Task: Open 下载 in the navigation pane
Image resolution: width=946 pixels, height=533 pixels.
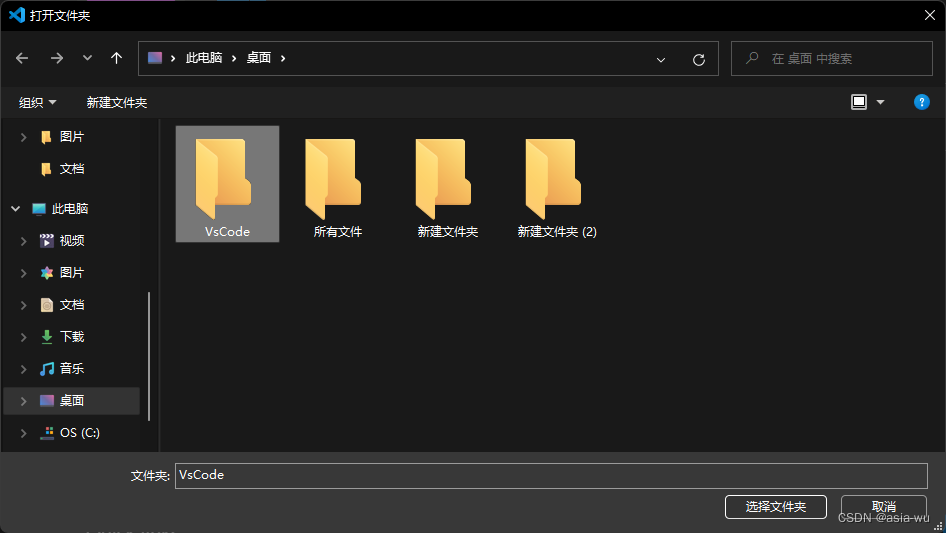Action: 72,337
